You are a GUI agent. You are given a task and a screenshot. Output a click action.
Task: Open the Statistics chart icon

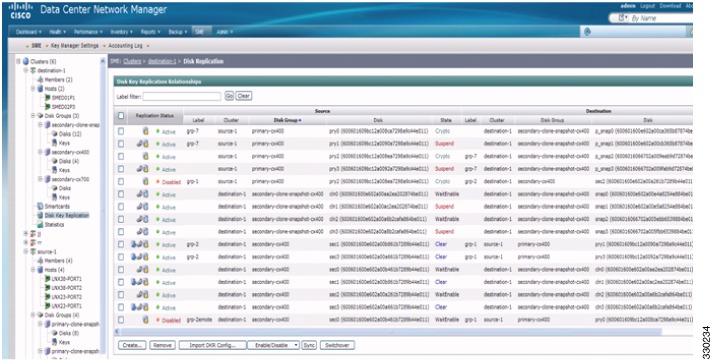click(40, 224)
